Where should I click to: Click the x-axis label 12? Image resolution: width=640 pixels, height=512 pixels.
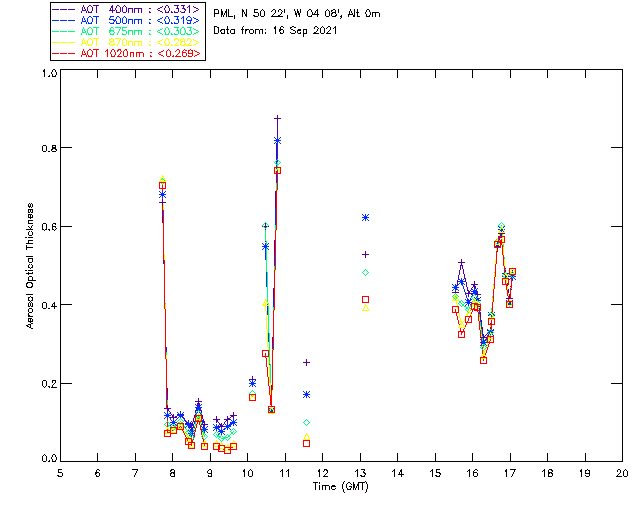coord(322,473)
